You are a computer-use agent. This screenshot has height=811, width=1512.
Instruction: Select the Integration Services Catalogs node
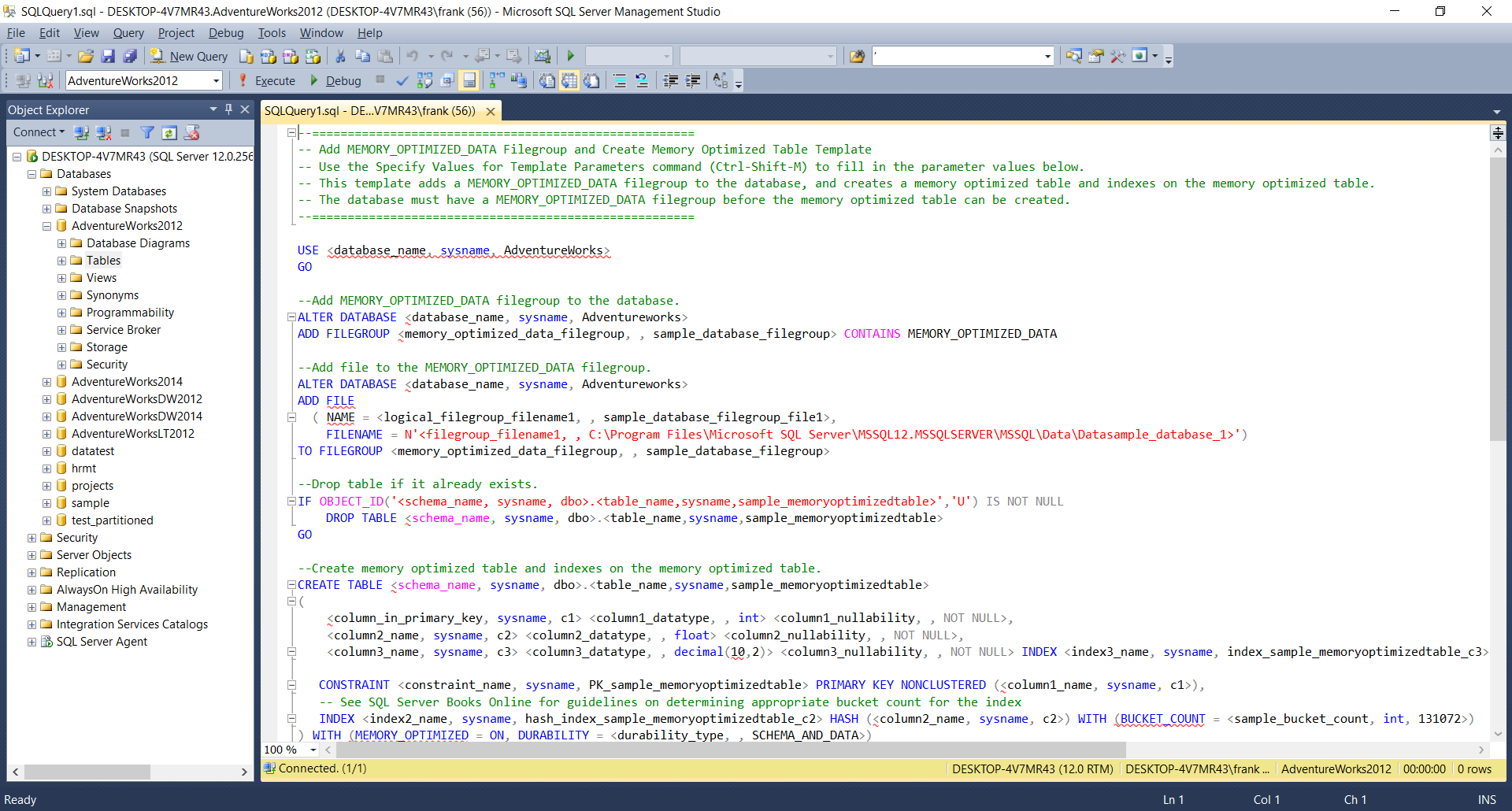point(132,624)
